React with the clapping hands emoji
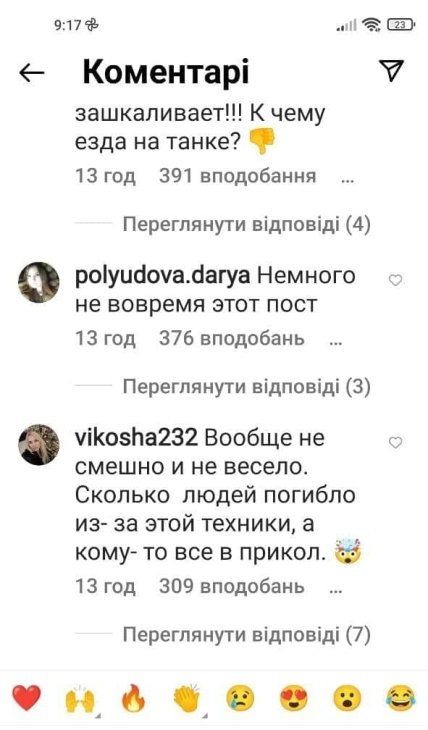The image size is (428, 730). tap(187, 698)
